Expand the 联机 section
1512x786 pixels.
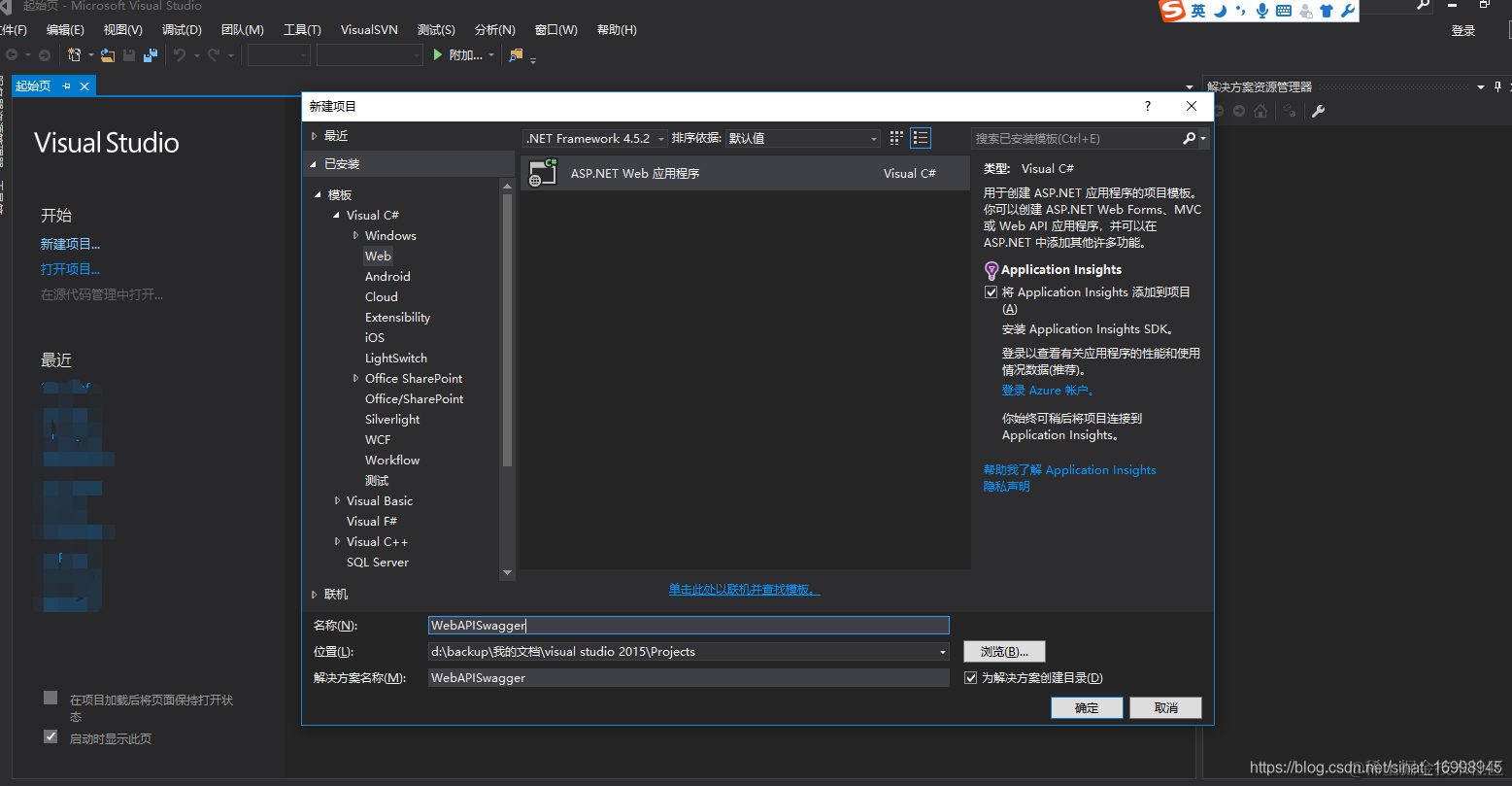coord(315,595)
